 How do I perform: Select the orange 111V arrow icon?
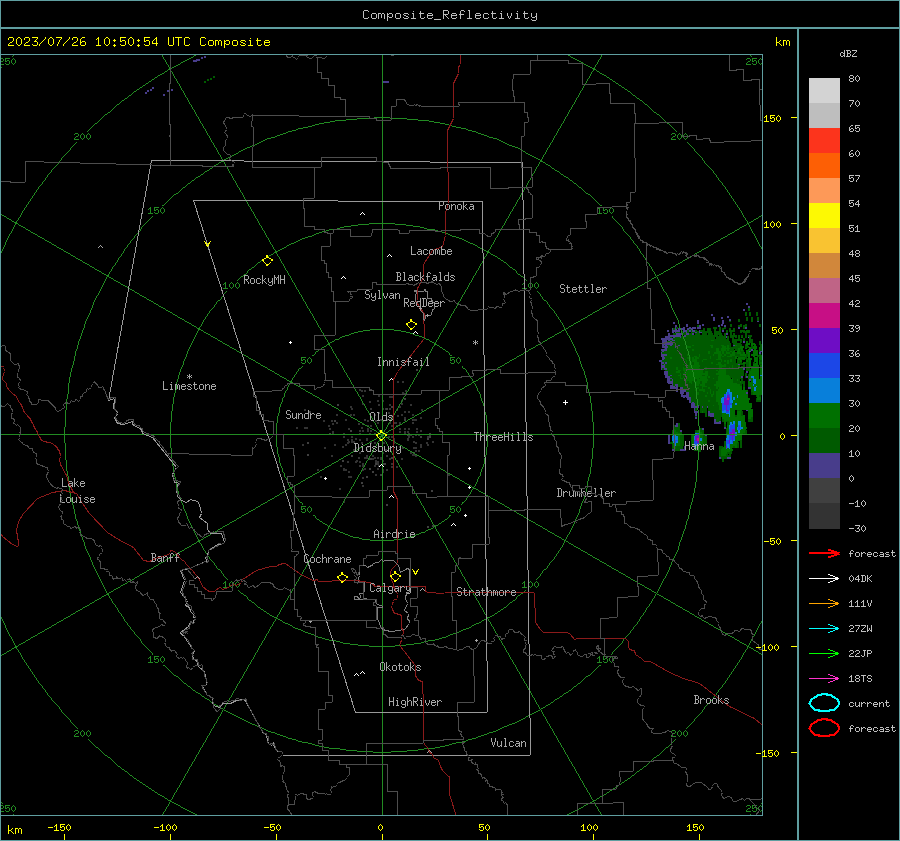pos(824,603)
